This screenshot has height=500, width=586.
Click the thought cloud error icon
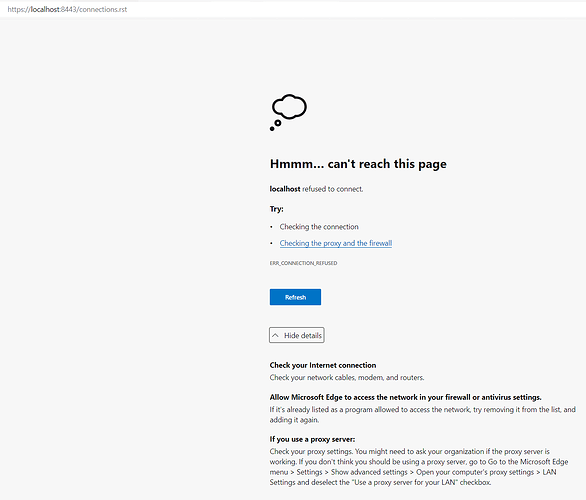tap(288, 112)
